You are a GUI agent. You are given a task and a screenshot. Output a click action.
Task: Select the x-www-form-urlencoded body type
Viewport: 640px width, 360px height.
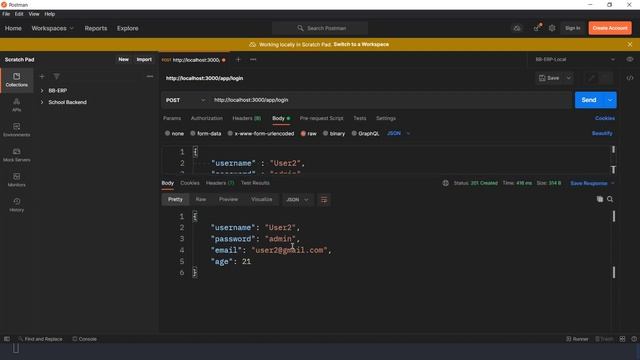(261, 133)
